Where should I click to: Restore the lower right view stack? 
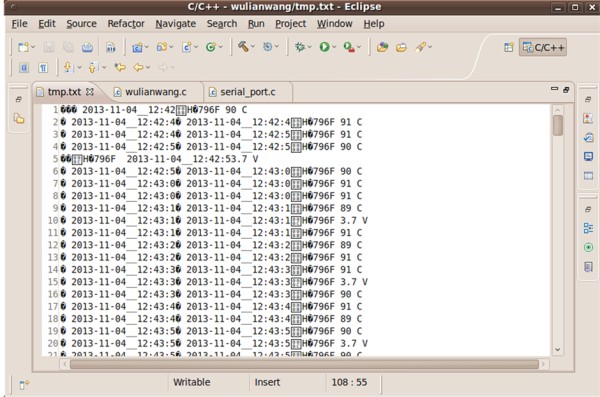(x=588, y=209)
